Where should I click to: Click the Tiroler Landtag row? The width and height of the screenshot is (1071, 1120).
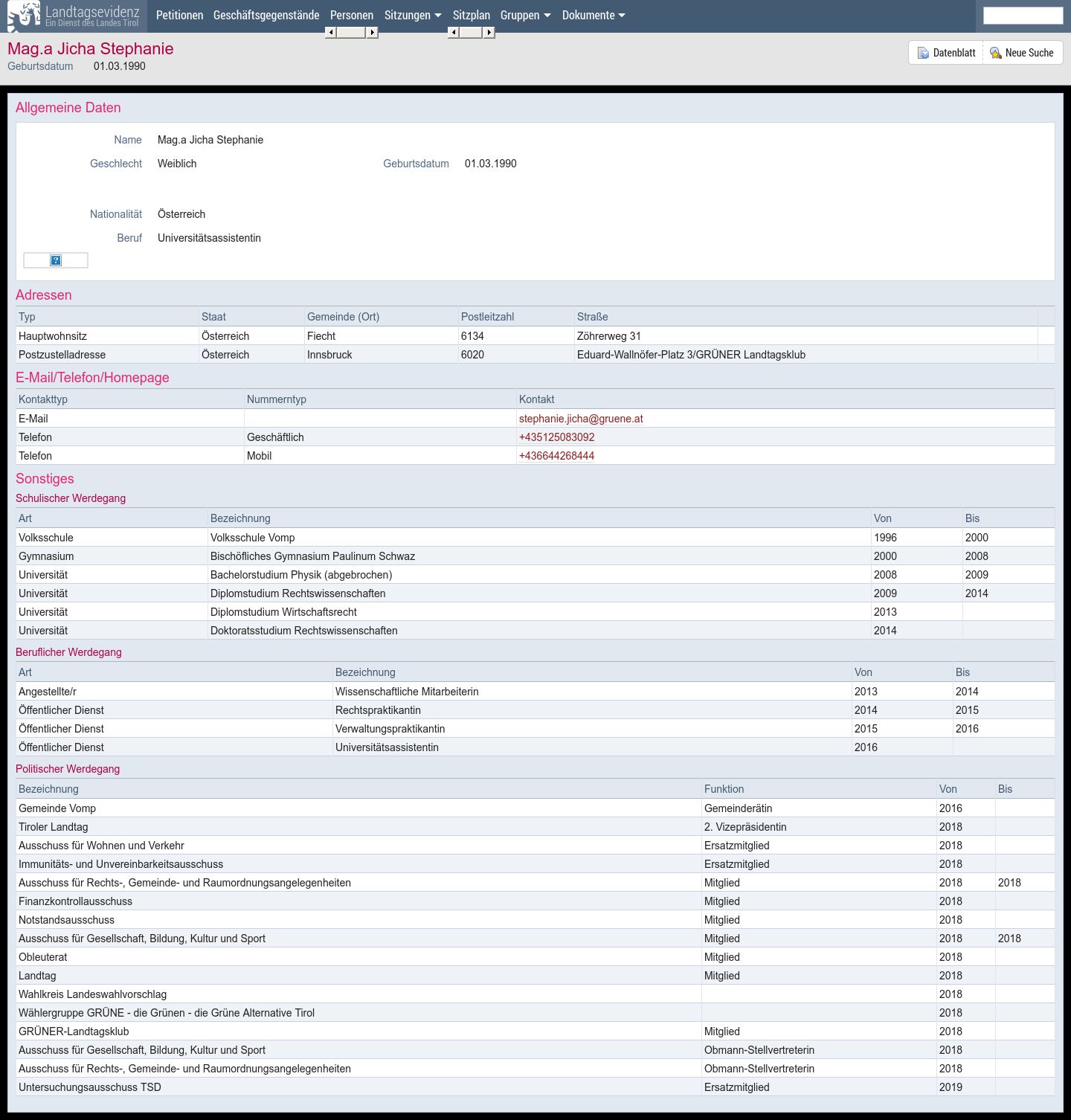(x=535, y=827)
